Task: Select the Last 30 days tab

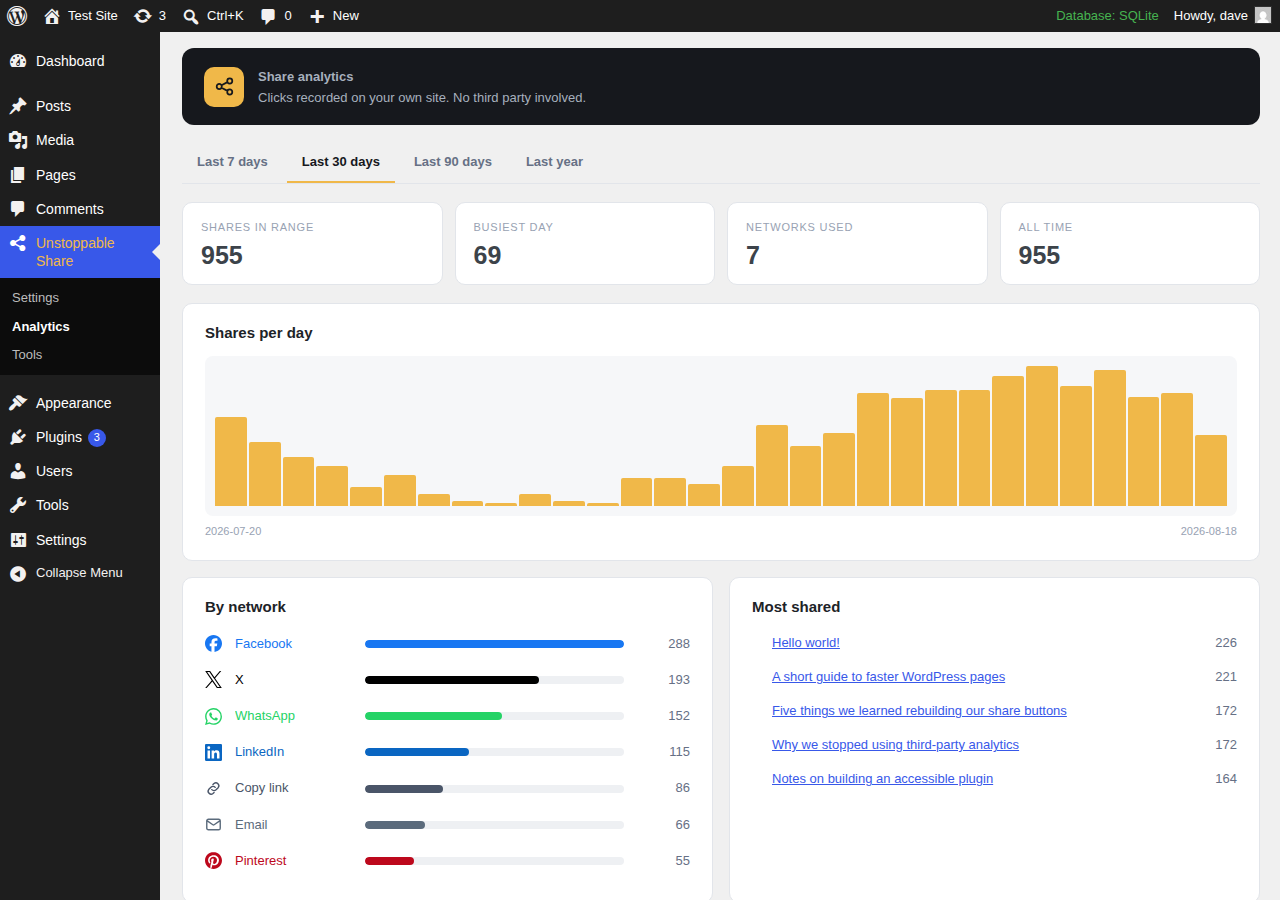Action: tap(341, 162)
